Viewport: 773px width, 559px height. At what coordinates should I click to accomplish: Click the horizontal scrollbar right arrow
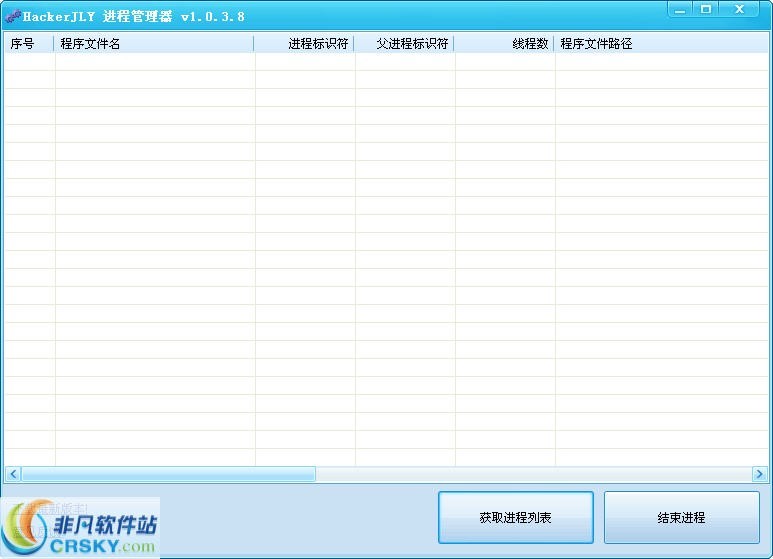[x=760, y=474]
